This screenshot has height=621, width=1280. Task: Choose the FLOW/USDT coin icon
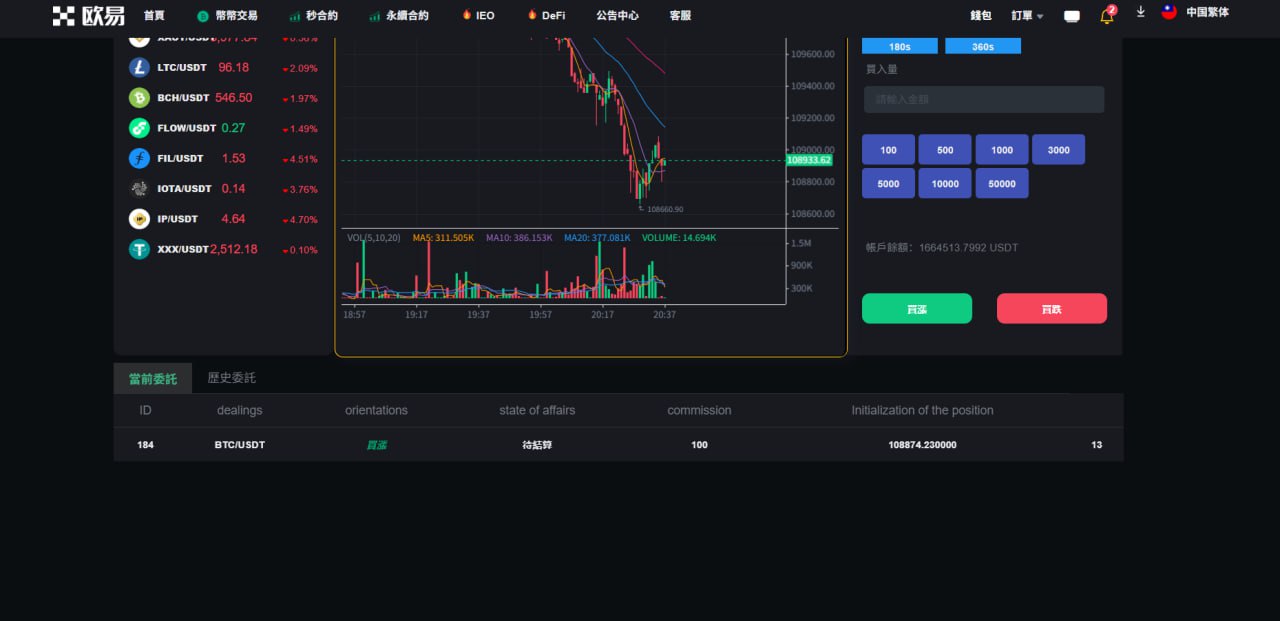click(x=139, y=128)
